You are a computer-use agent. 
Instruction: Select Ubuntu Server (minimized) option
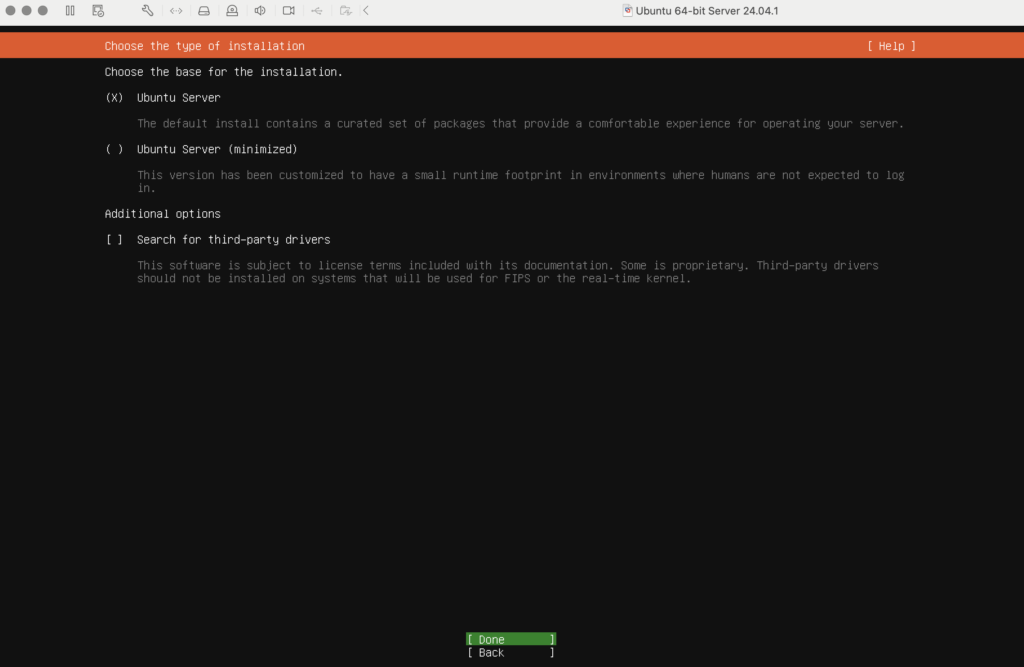[114, 150]
